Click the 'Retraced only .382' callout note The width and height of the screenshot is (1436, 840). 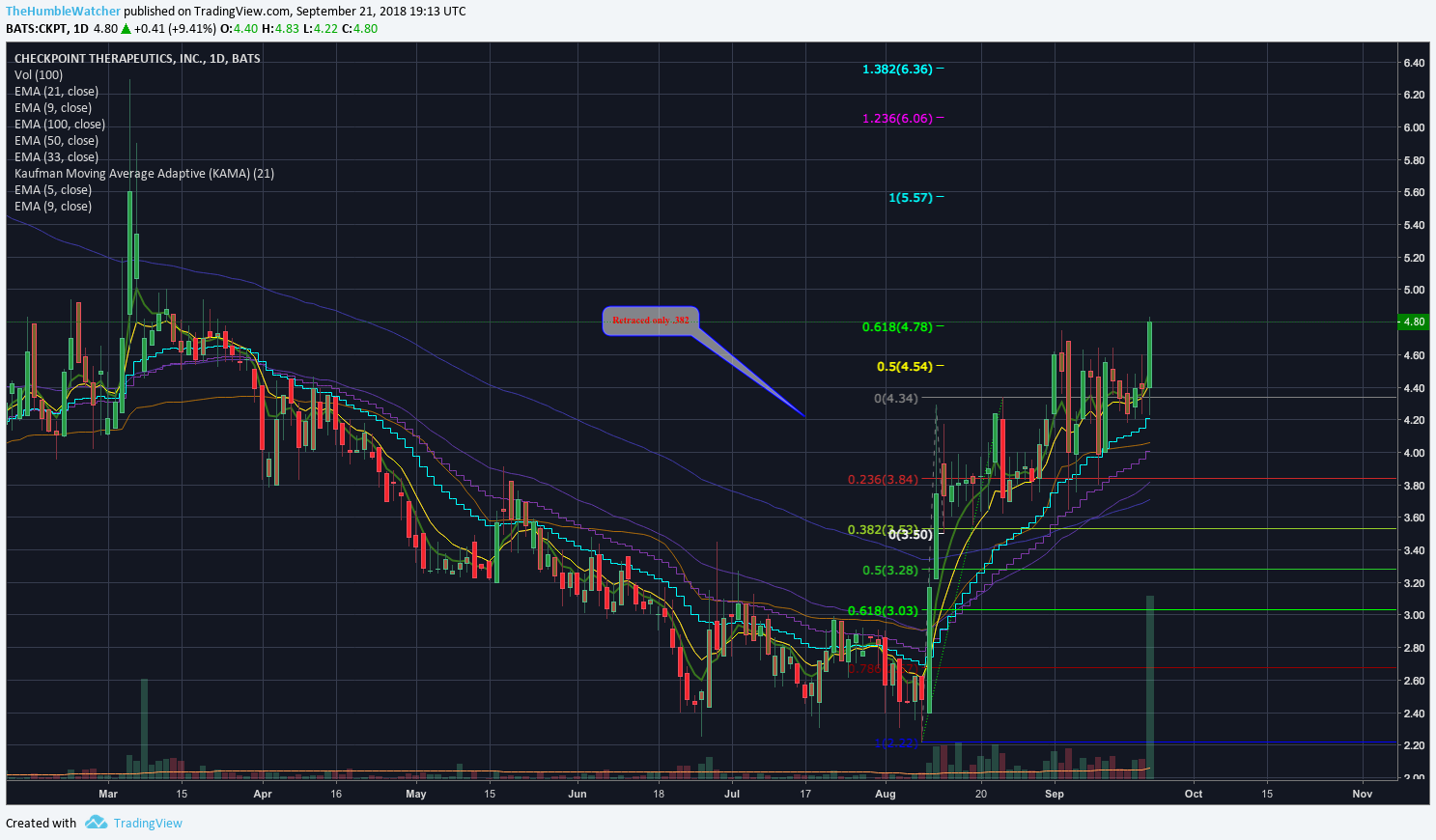click(651, 321)
